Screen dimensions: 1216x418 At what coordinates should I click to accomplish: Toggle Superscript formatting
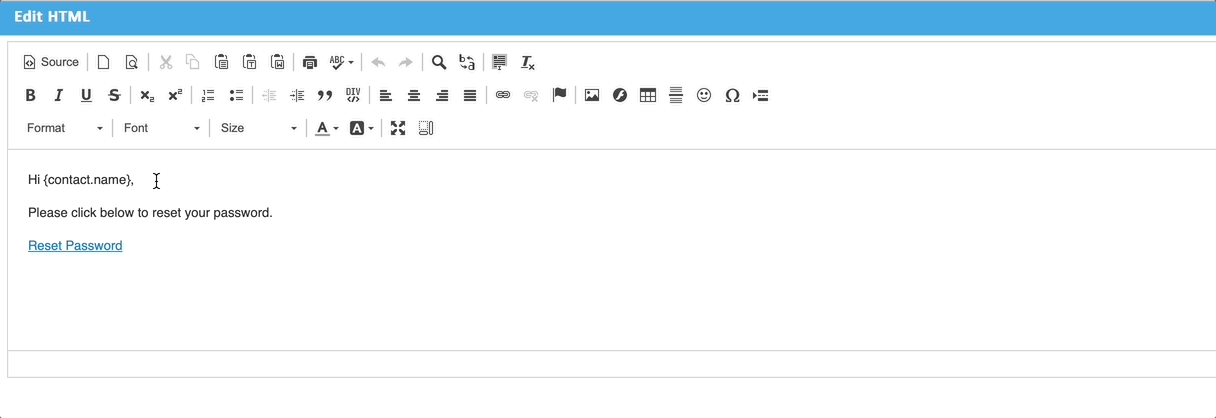175,95
